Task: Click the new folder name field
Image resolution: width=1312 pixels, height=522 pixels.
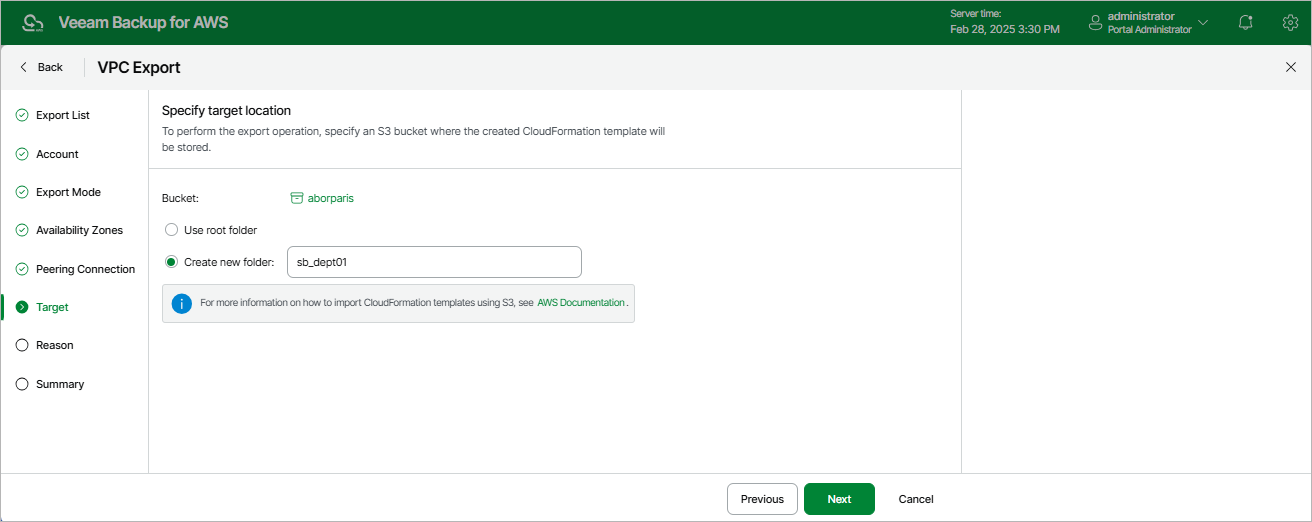Action: pos(434,262)
